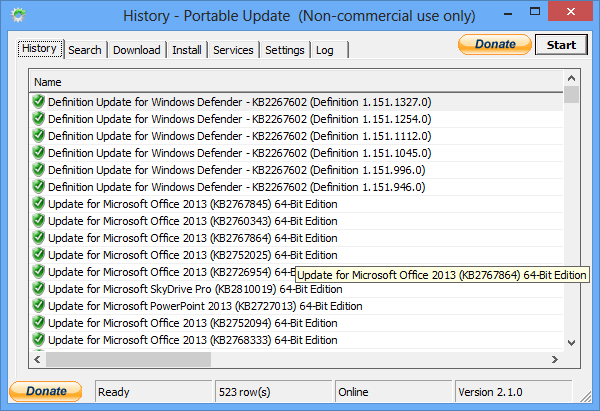The width and height of the screenshot is (600, 411).
Task: Switch to the Search tab
Action: coord(85,50)
